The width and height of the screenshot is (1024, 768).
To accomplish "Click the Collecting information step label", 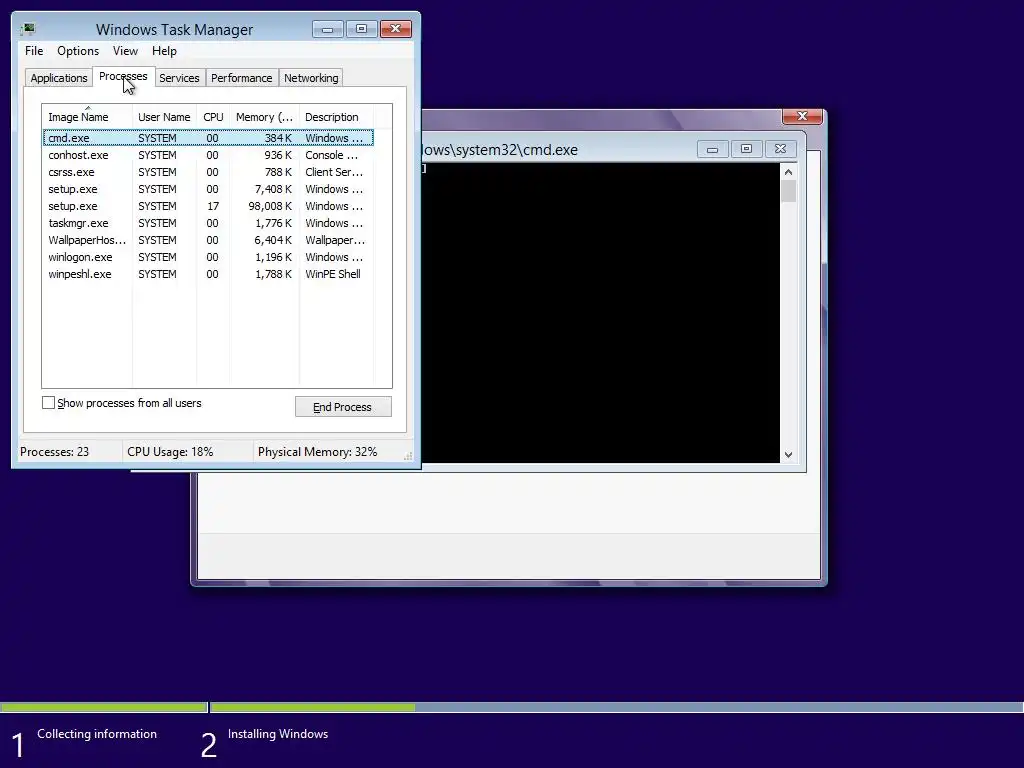I will pyautogui.click(x=97, y=734).
